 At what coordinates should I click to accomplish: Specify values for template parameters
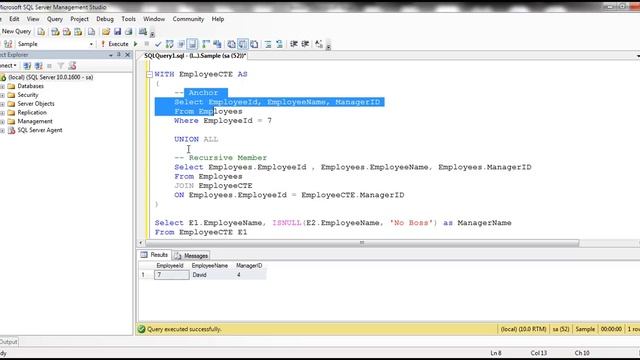point(319,44)
